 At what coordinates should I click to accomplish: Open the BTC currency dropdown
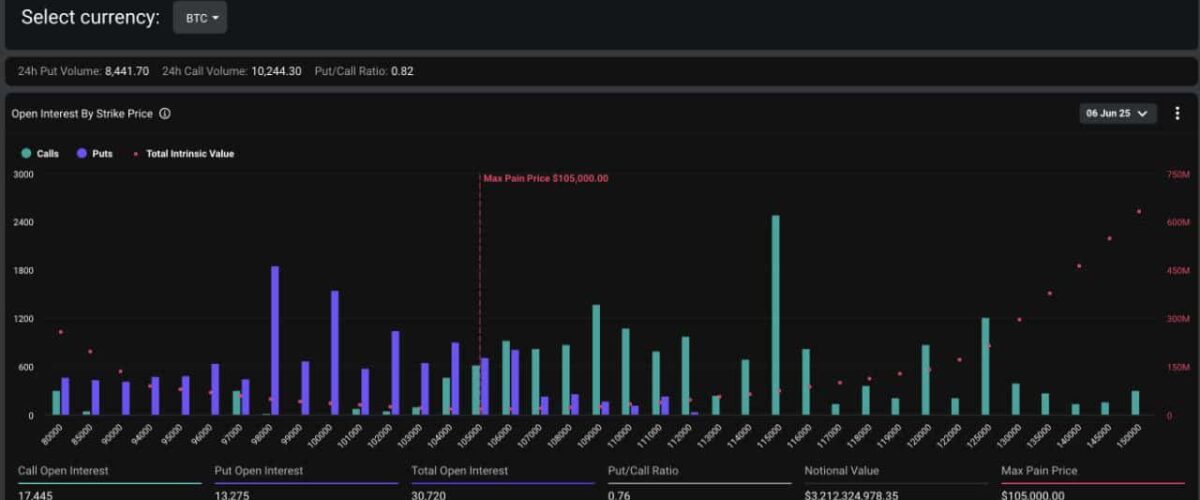click(x=200, y=18)
